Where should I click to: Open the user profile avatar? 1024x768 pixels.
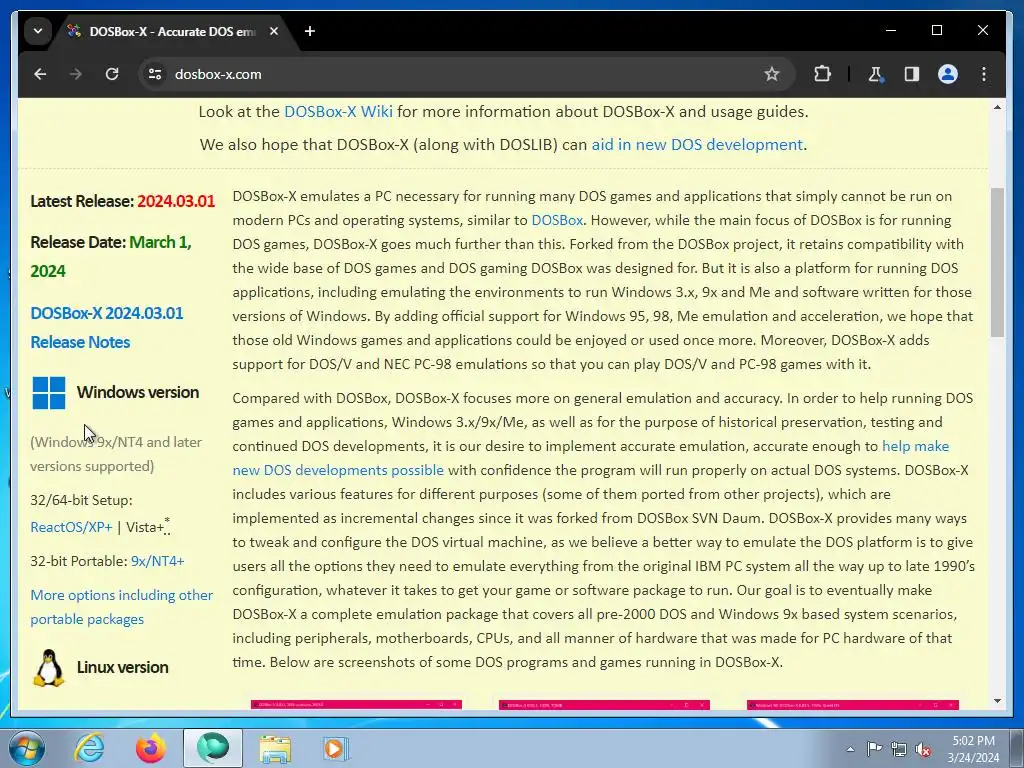pos(948,74)
